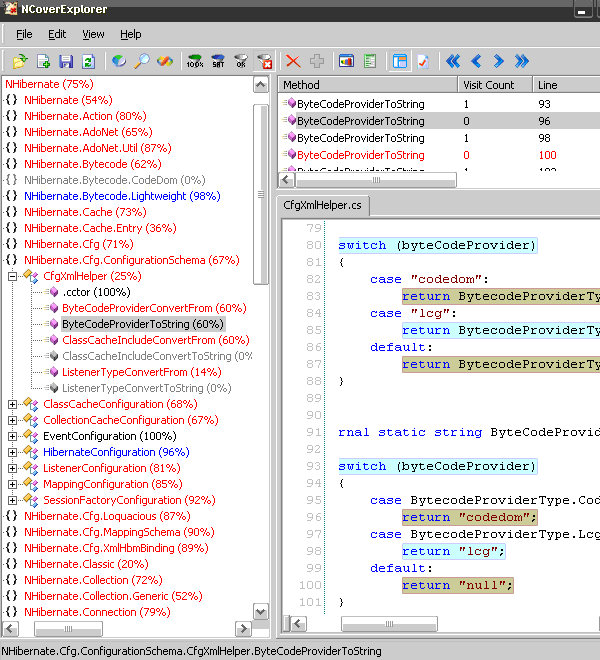Screen dimensions: 600x660
Task: Open the File menu
Action: (x=24, y=34)
